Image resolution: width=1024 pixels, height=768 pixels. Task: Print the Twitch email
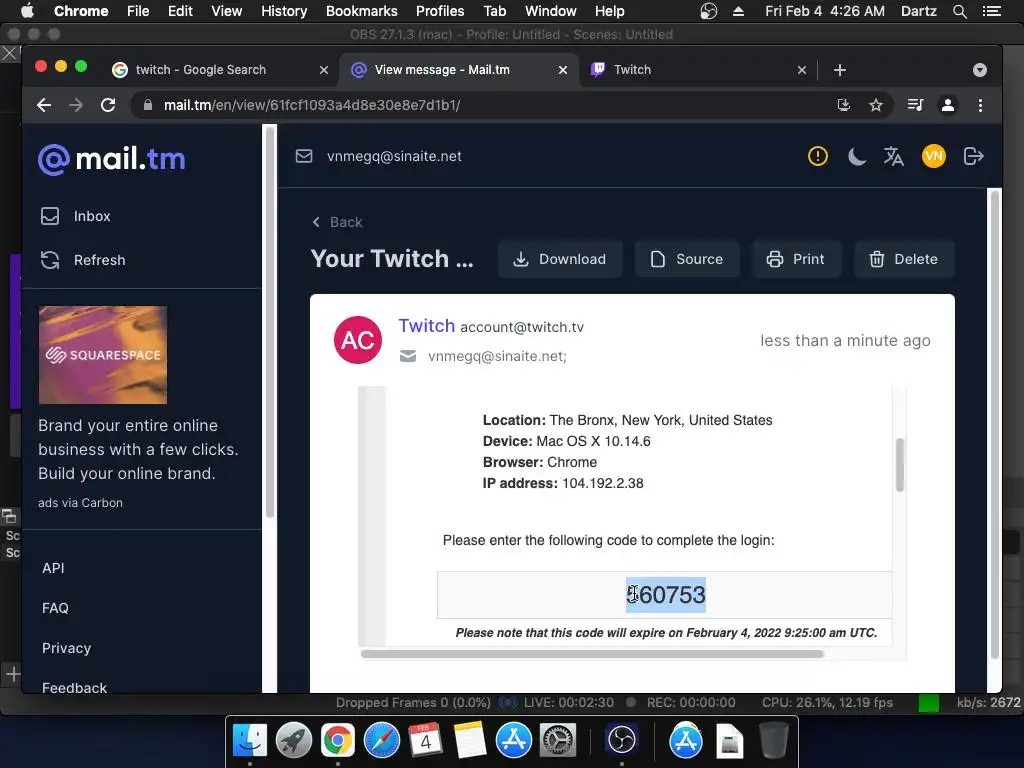coord(796,259)
